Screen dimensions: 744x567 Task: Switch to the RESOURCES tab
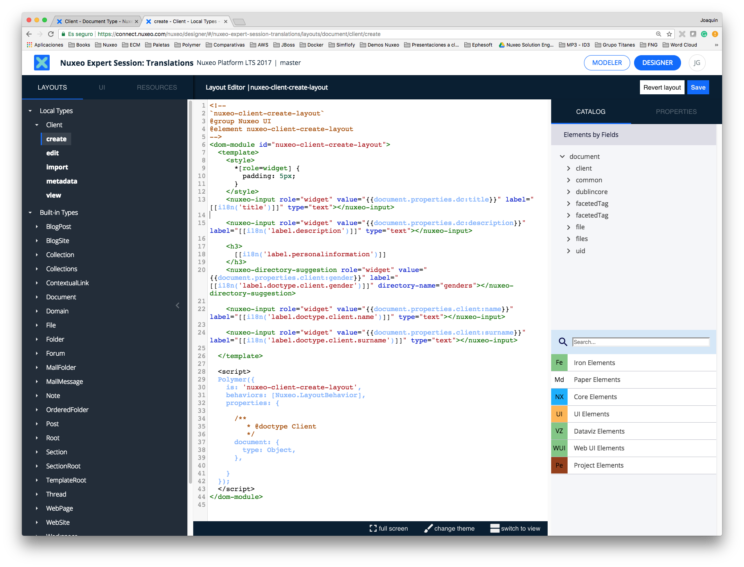pos(157,88)
